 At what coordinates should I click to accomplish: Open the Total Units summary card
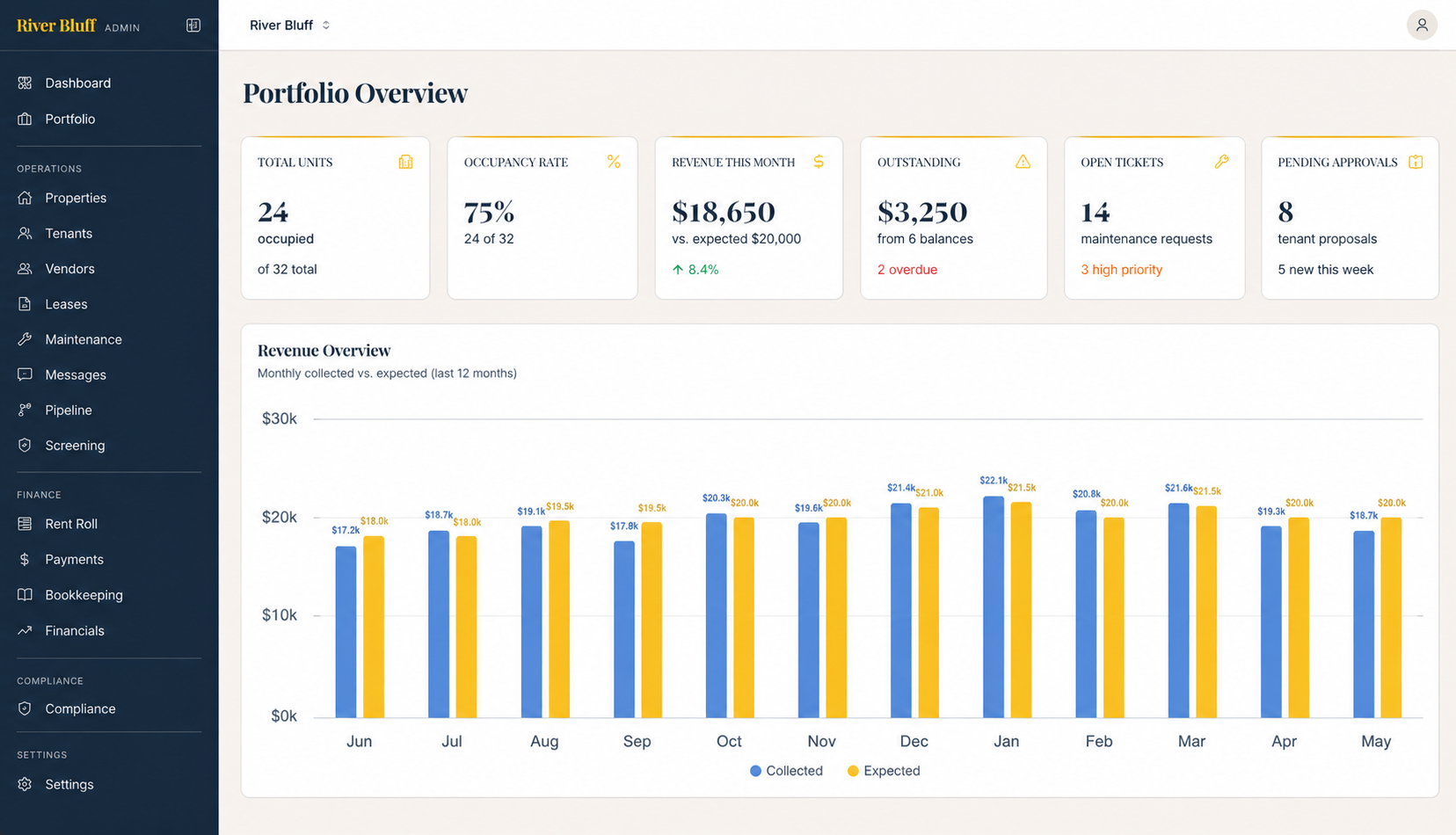(x=335, y=218)
